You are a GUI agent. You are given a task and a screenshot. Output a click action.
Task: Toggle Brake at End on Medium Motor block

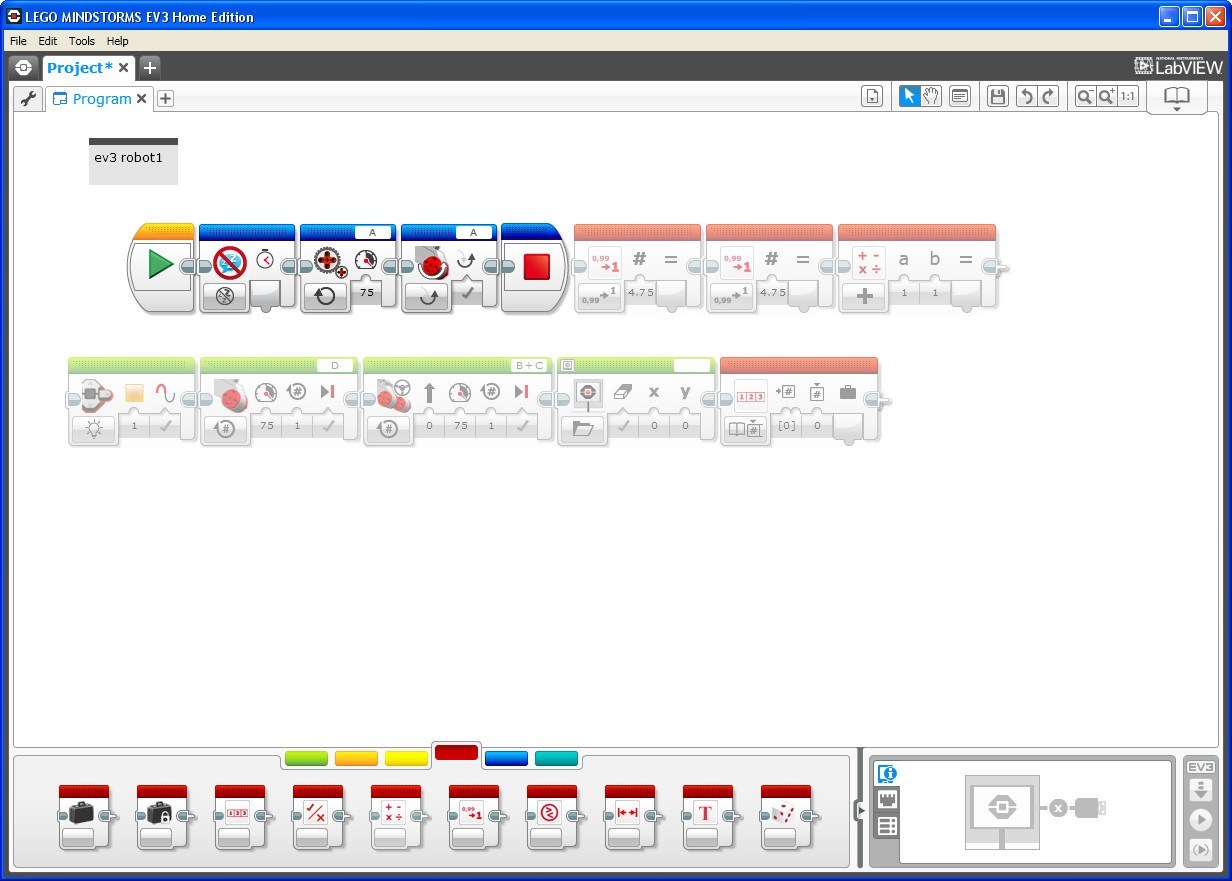click(x=326, y=425)
